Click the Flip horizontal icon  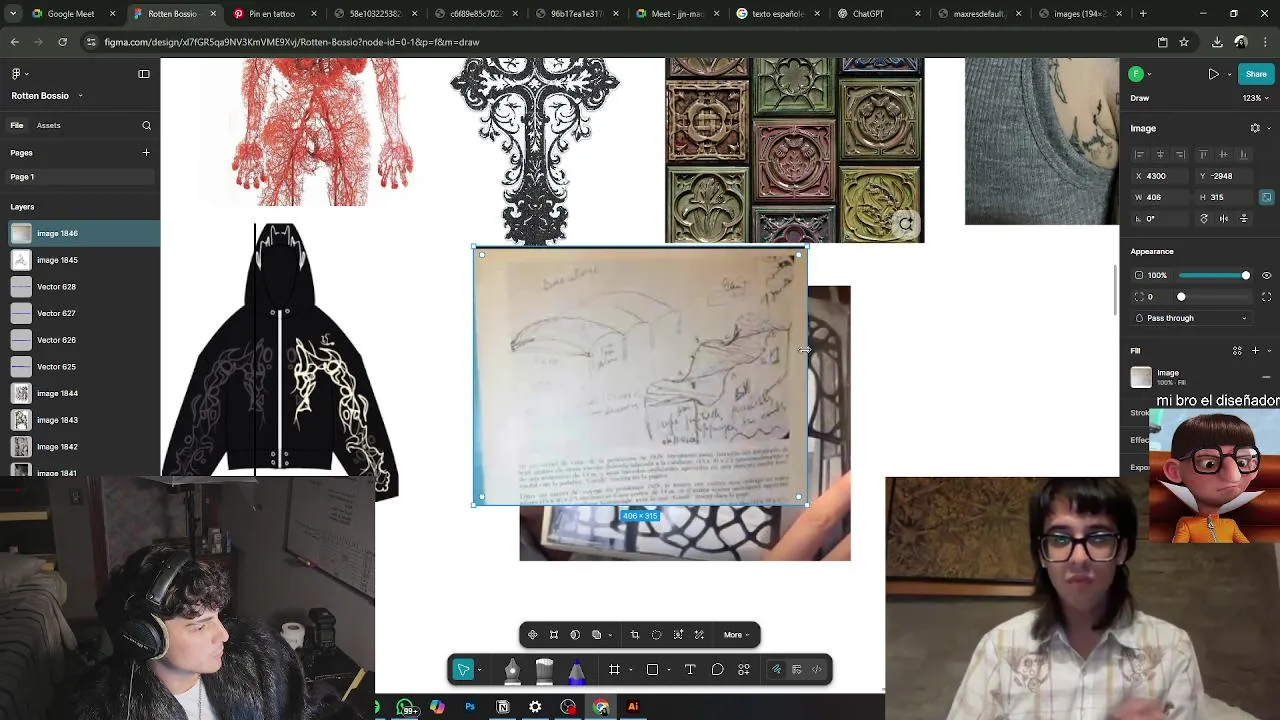click(x=1224, y=219)
